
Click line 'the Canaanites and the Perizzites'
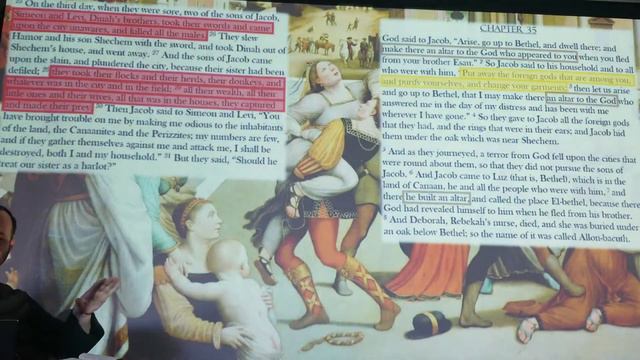[141, 133]
